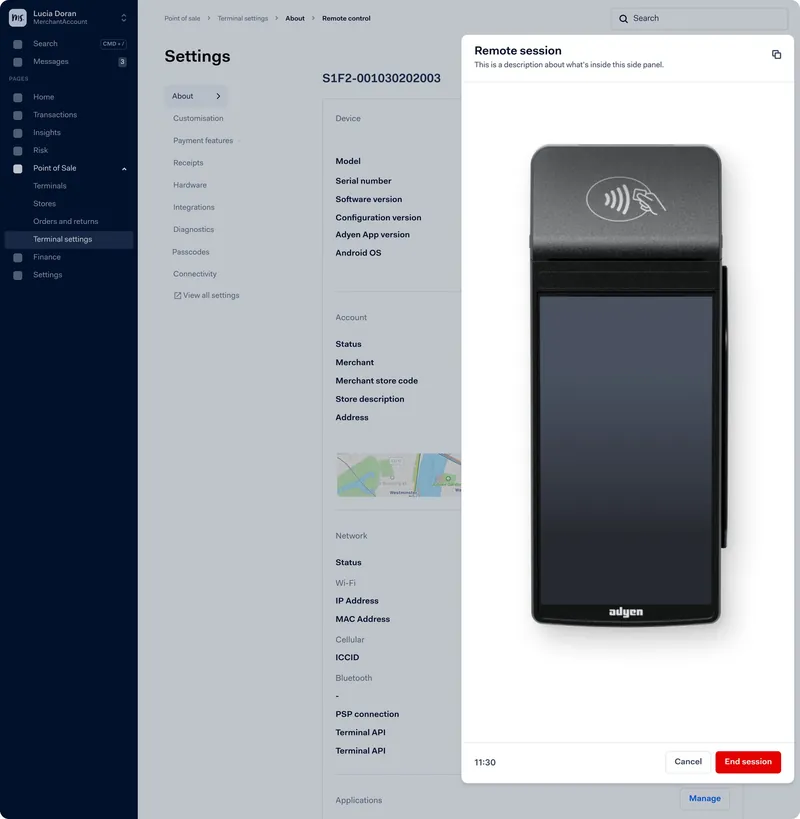Click the contactless symbol on terminal image

[x=626, y=199]
